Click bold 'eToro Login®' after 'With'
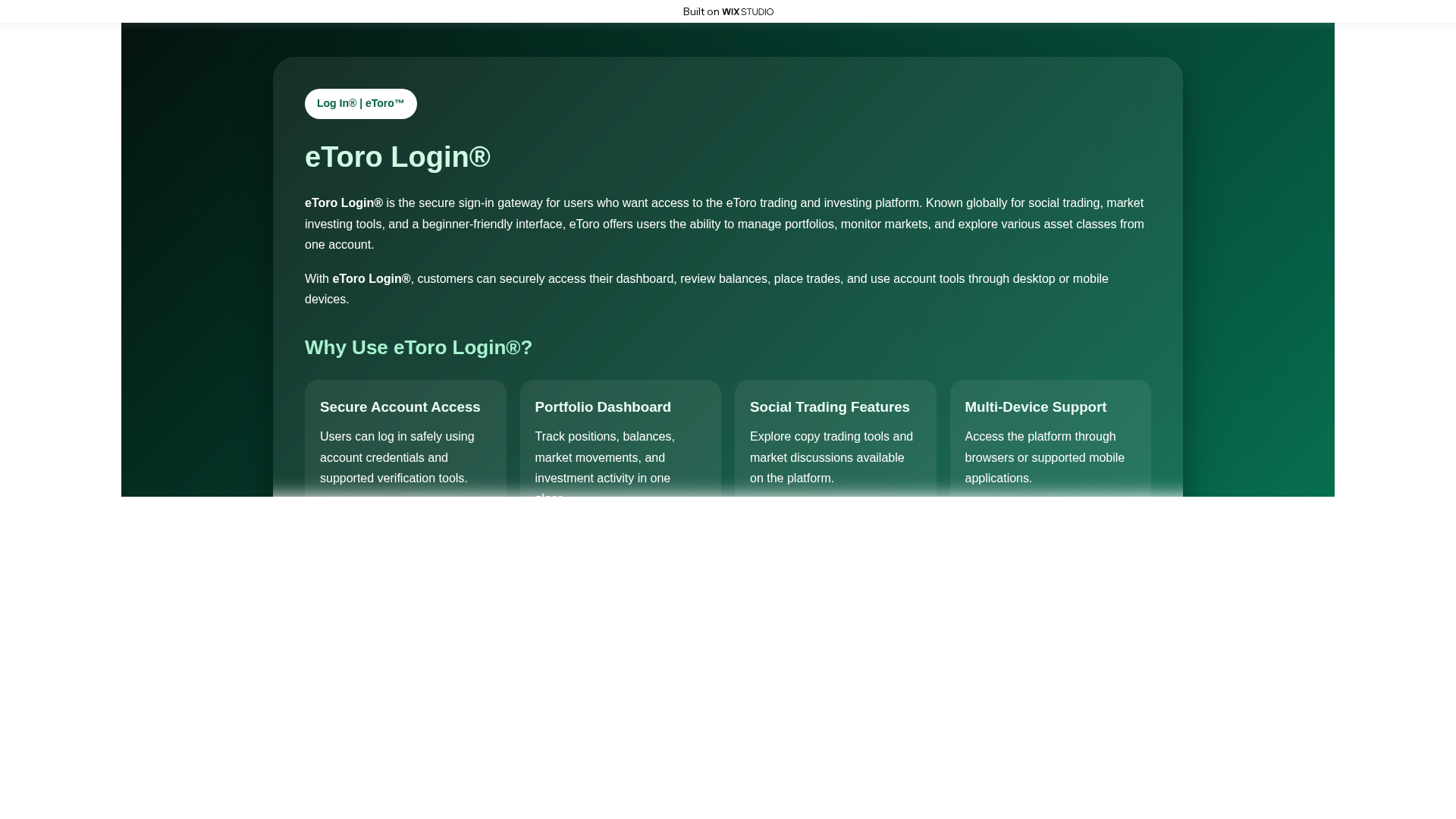This screenshot has width=1456, height=819. 372,279
